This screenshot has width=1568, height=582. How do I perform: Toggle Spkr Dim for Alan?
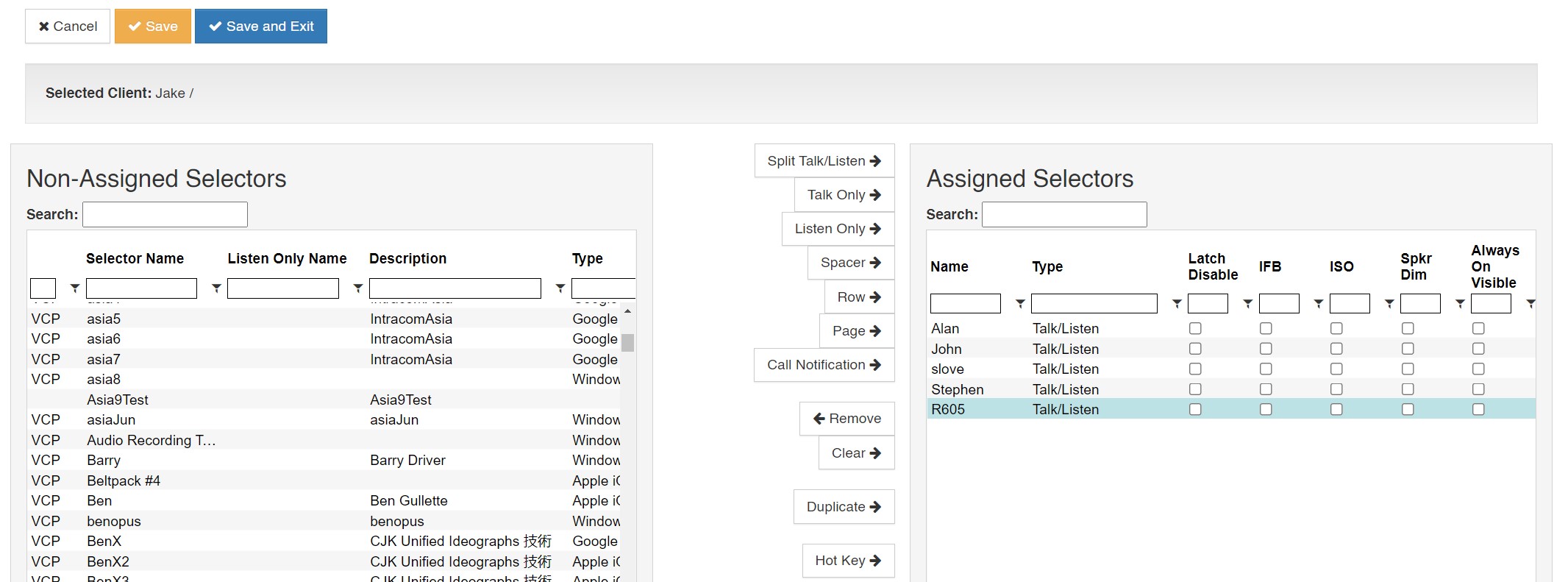[x=1408, y=328]
